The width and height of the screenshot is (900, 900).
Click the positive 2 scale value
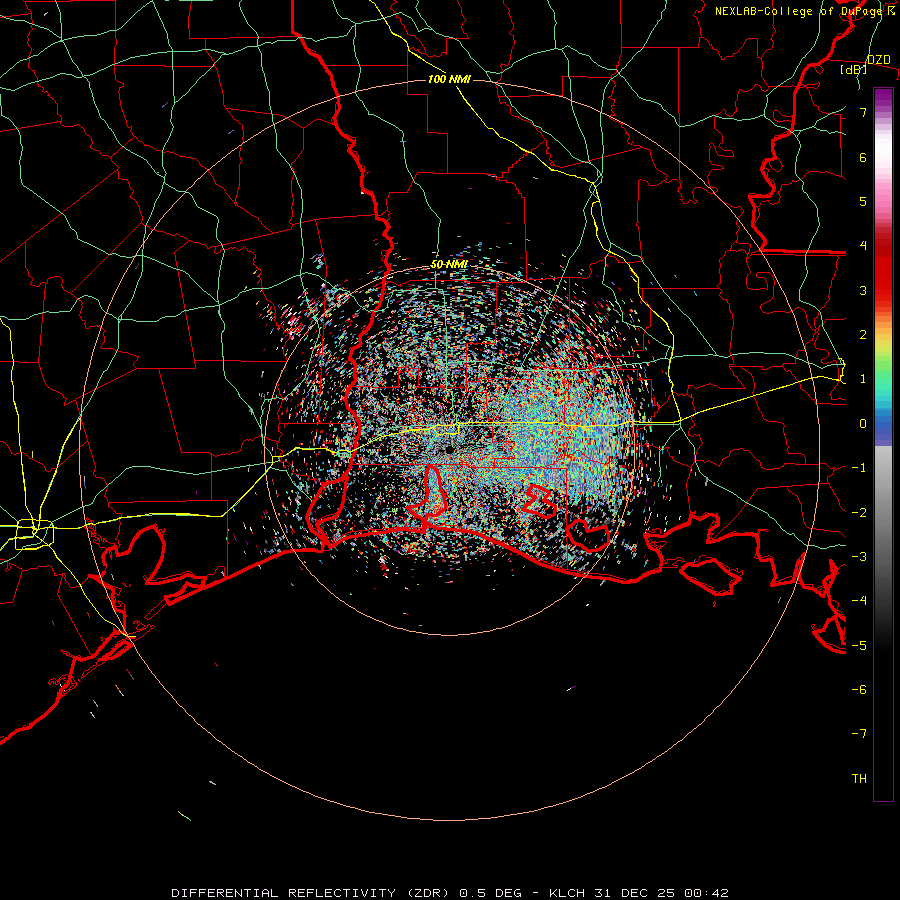pos(863,335)
